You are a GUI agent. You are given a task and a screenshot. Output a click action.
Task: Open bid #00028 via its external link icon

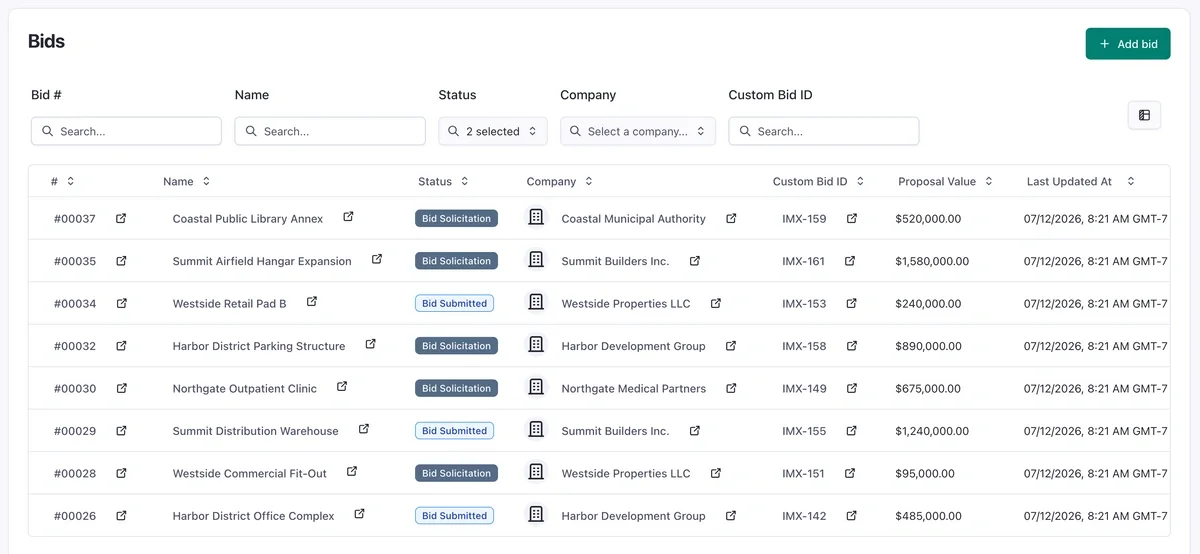121,473
